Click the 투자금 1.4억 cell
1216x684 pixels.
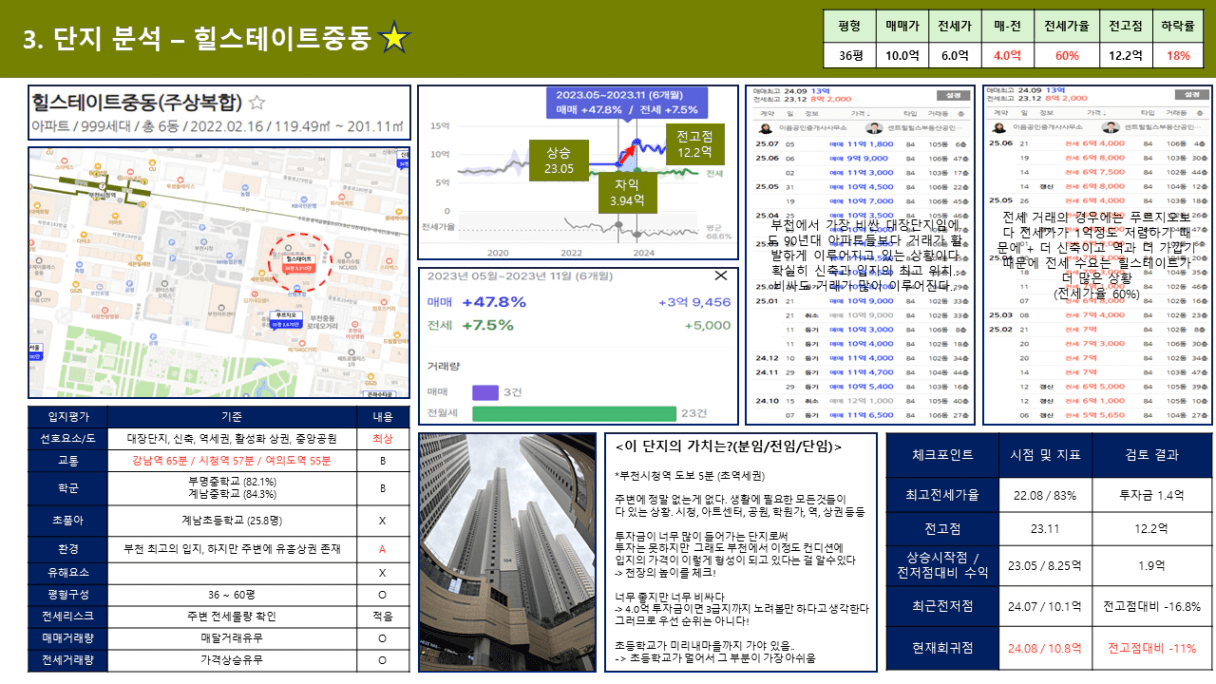1151,495
